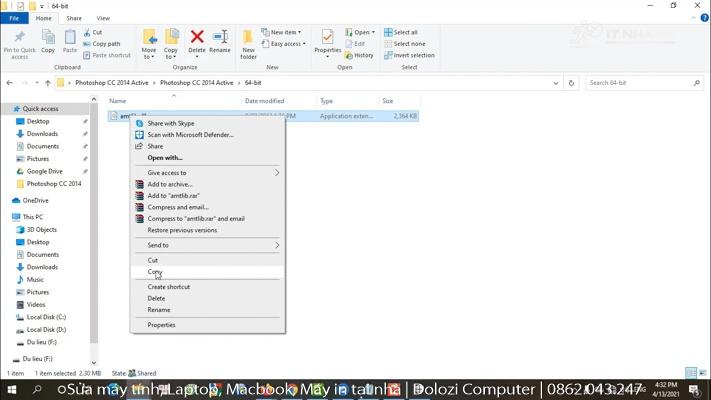This screenshot has height=400, width=711.
Task: Switch to the View ribbon tab
Action: 103,18
